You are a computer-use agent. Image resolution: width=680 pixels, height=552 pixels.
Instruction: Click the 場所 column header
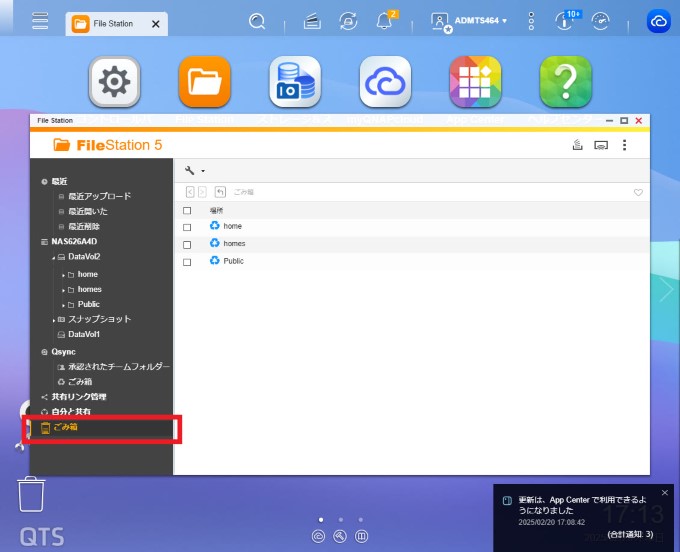click(216, 210)
